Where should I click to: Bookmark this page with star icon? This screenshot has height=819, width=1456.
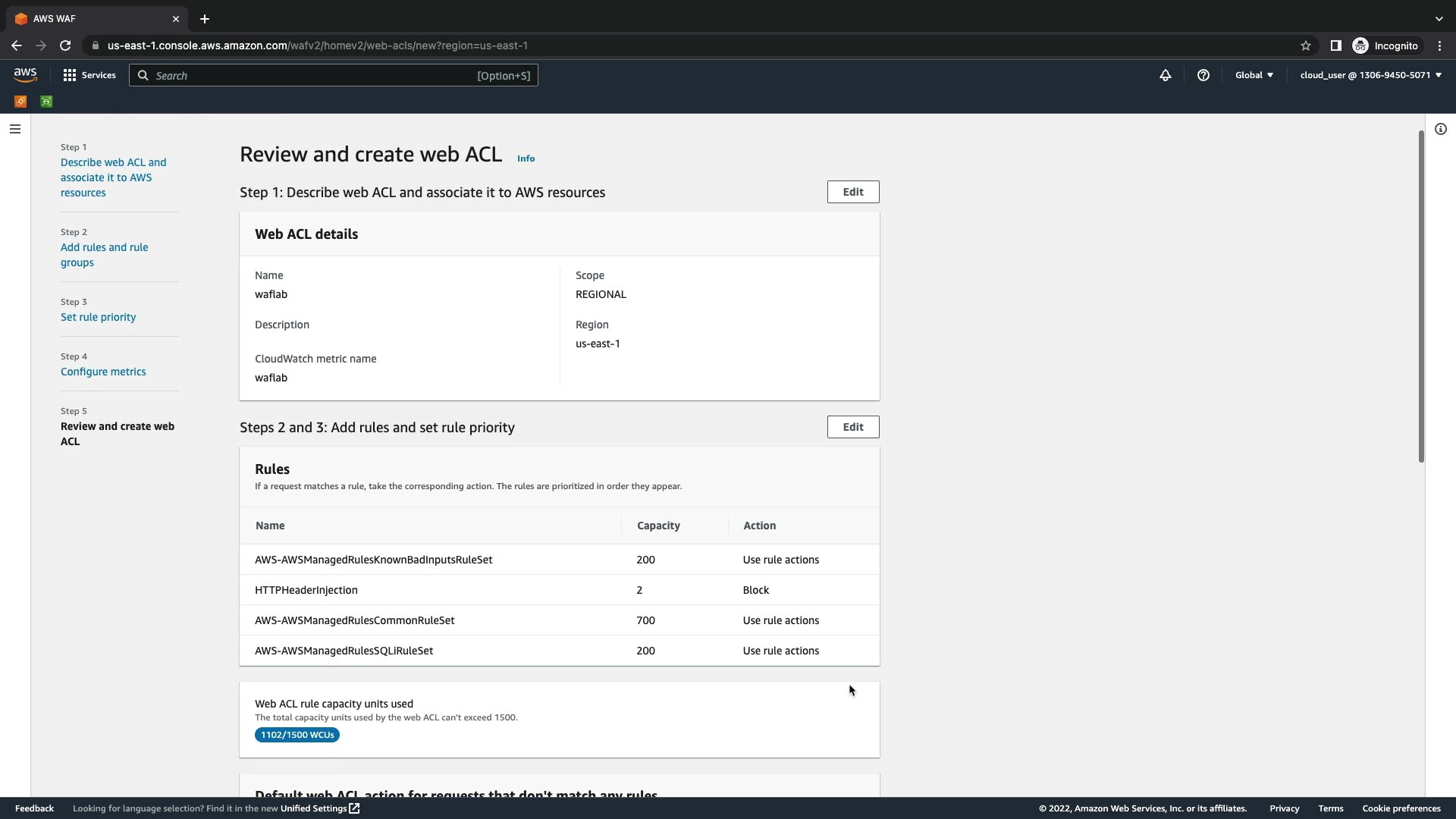1306,45
